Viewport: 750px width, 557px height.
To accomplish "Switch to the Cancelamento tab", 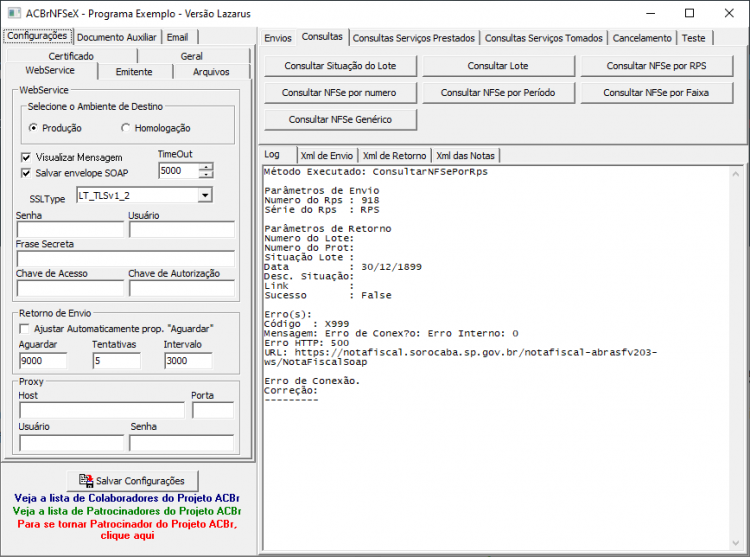I will tap(642, 38).
